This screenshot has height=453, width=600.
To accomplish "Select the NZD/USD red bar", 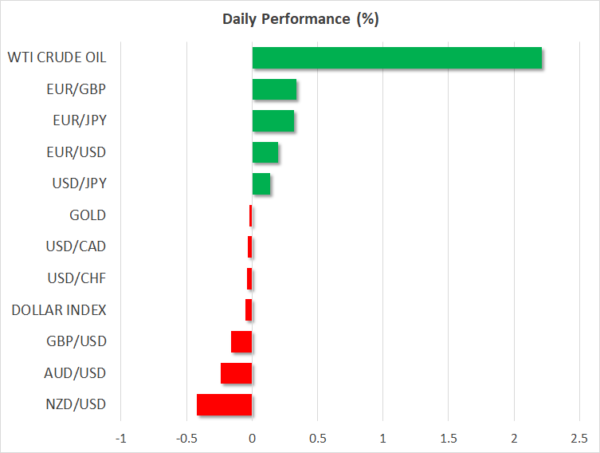I will pos(224,404).
